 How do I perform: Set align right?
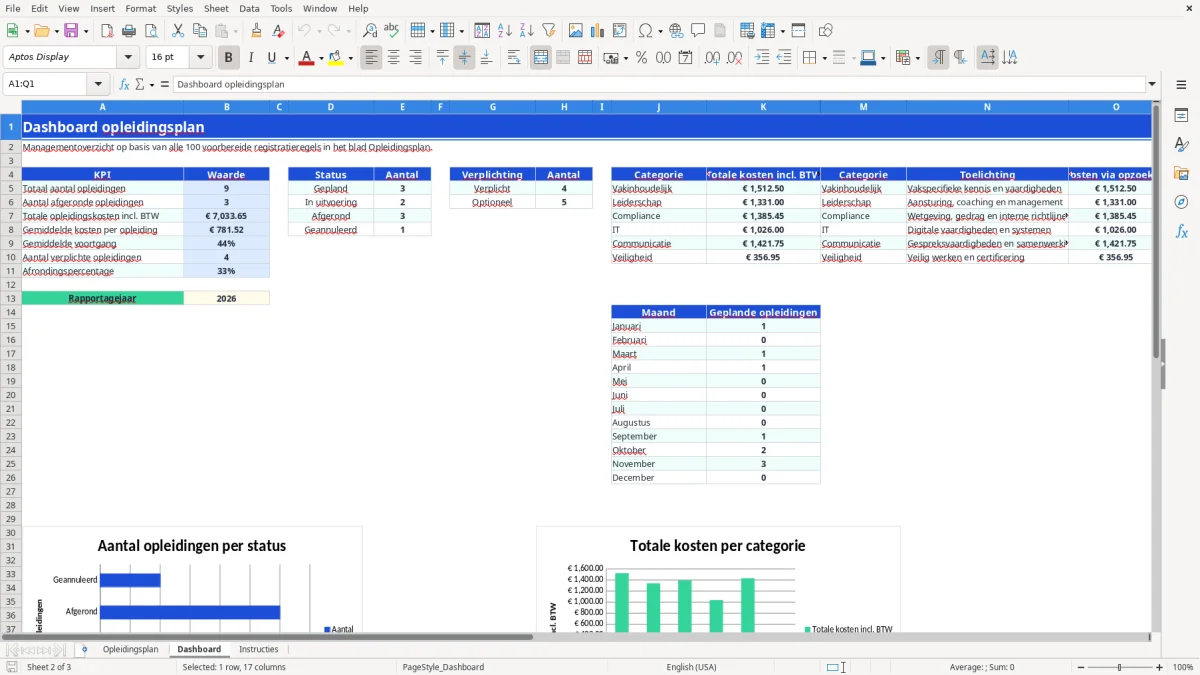tap(415, 58)
